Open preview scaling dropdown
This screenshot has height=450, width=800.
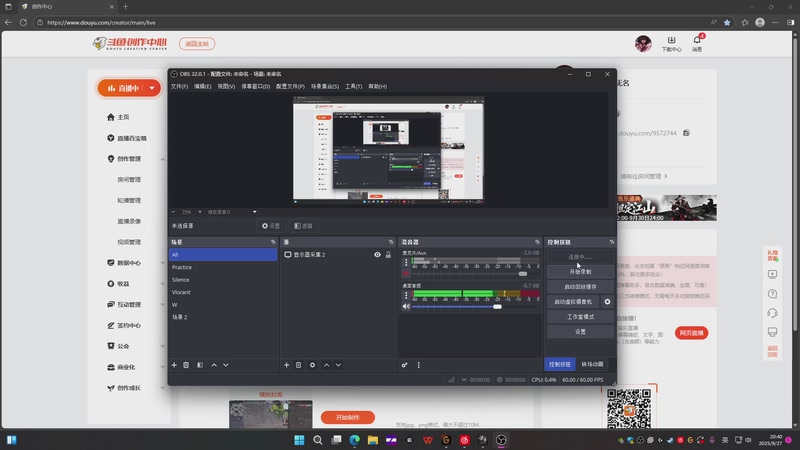255,212
